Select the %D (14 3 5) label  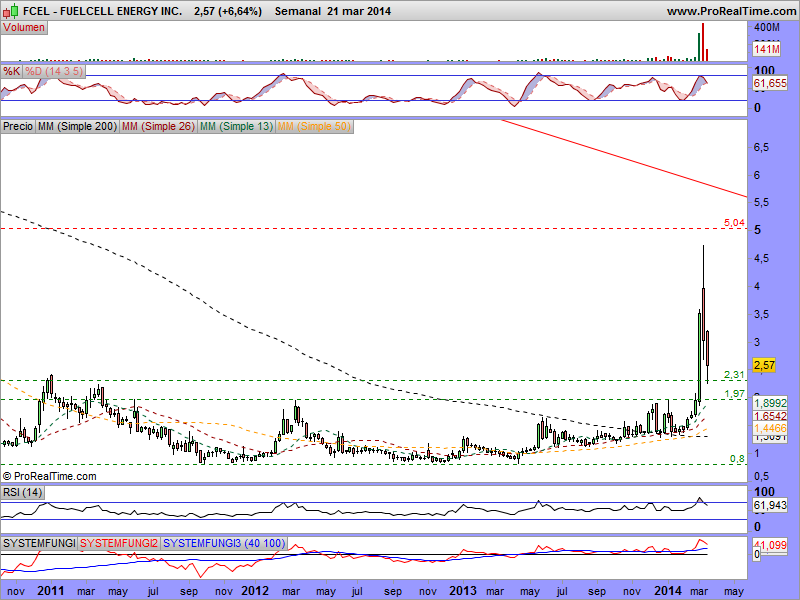pos(54,71)
